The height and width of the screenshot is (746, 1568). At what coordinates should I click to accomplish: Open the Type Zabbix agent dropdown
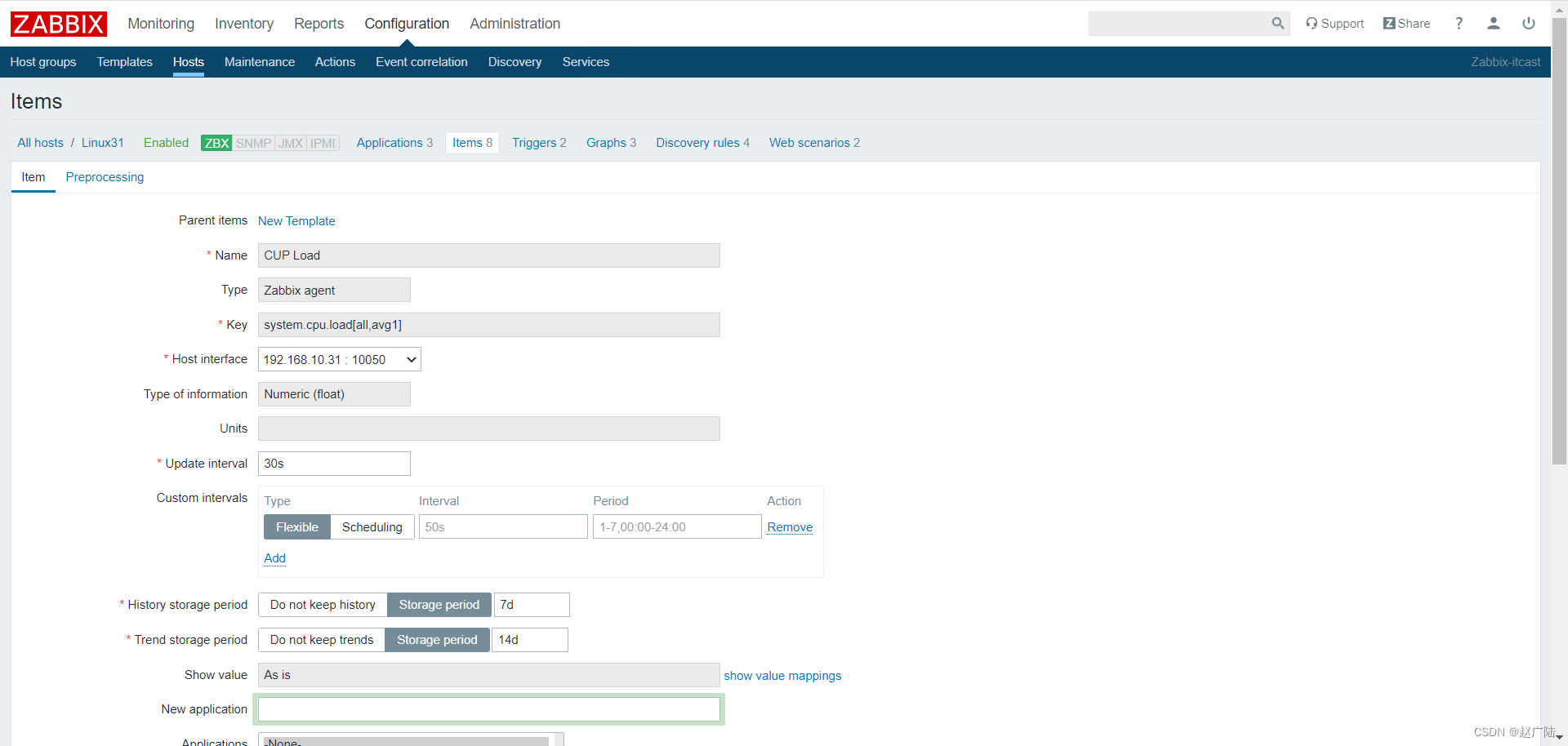[334, 291]
